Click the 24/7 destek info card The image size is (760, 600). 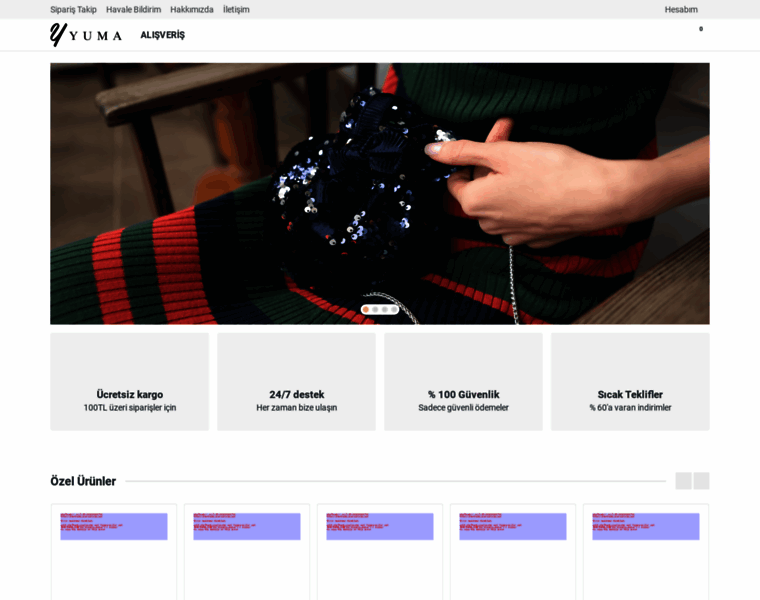(x=296, y=381)
